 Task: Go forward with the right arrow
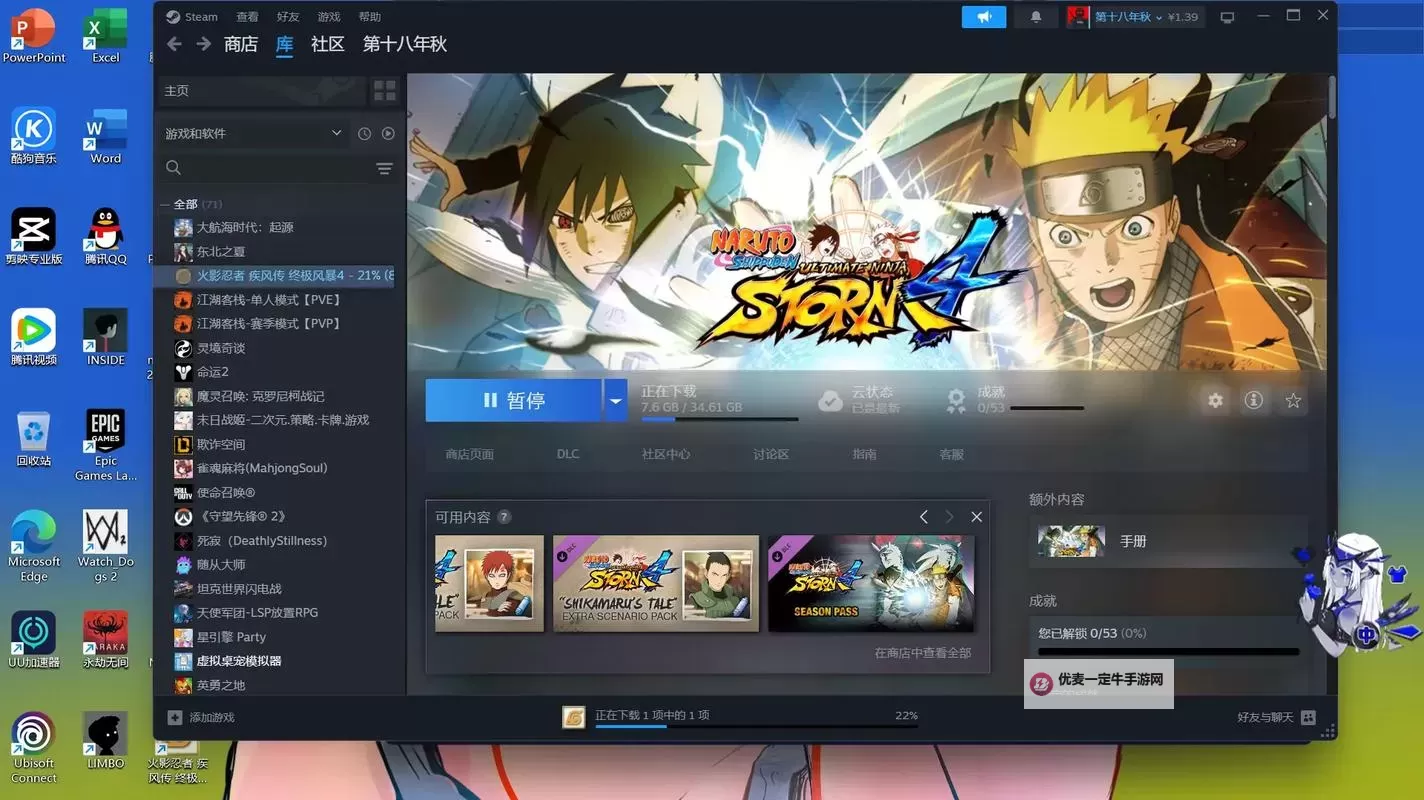[x=204, y=44]
